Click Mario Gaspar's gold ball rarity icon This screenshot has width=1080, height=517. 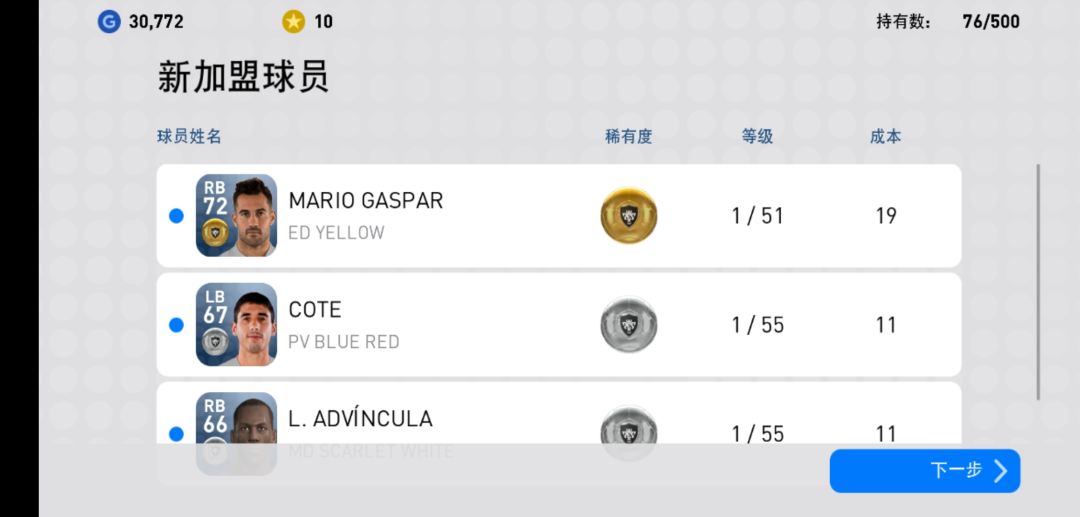click(628, 215)
